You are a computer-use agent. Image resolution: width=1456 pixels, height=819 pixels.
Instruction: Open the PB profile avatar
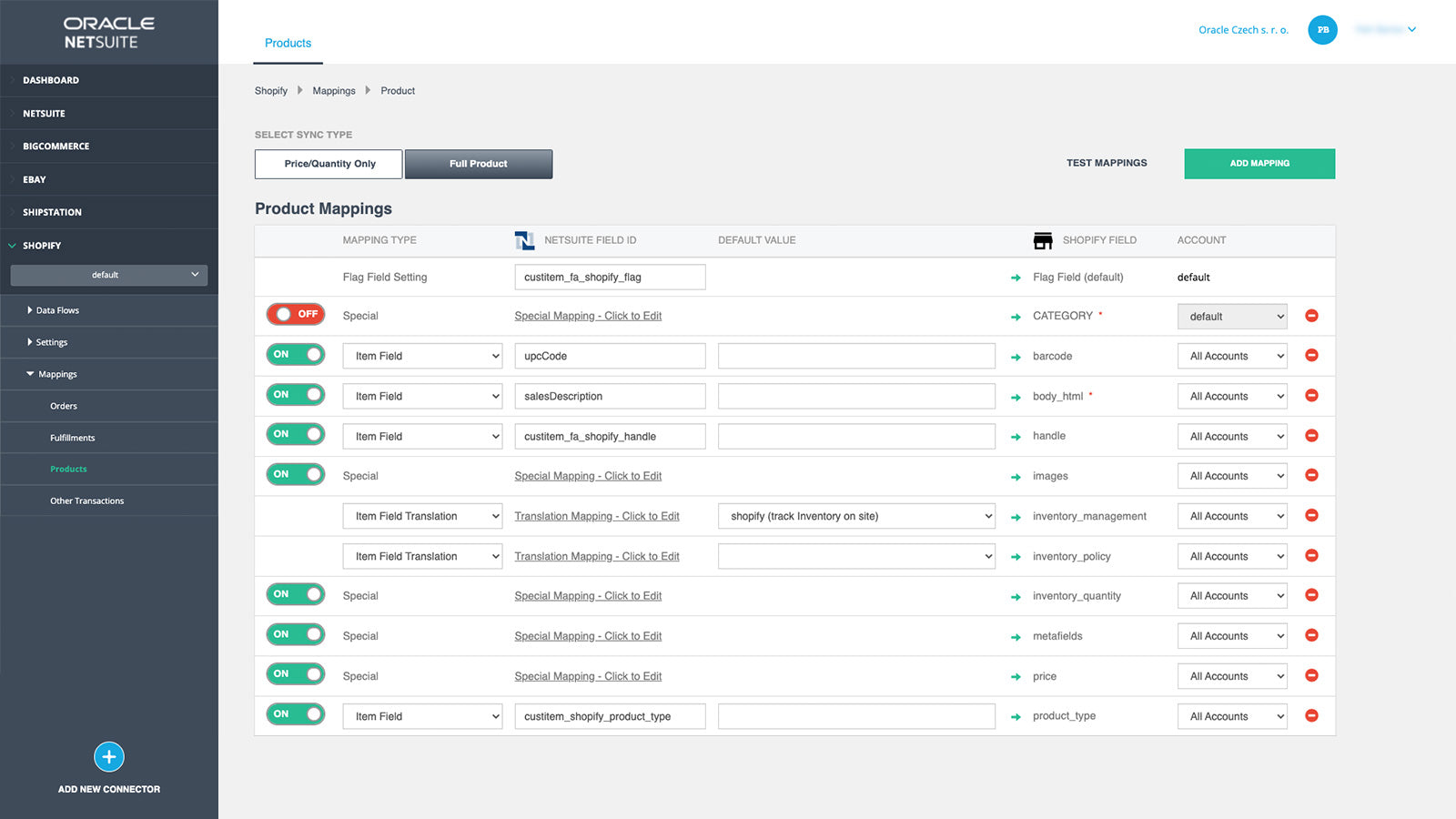1322,29
